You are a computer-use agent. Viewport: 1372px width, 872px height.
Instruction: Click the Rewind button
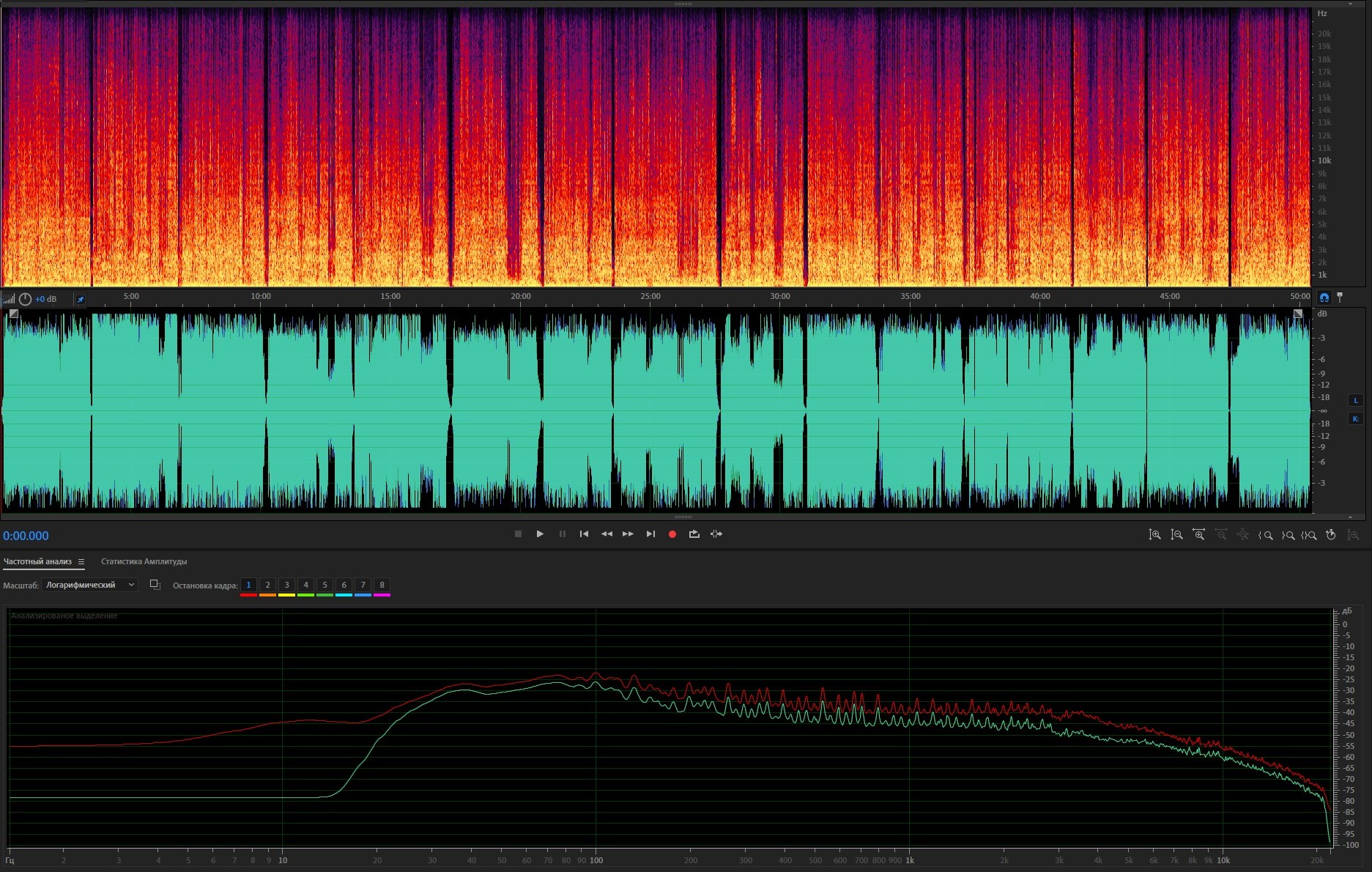point(607,534)
